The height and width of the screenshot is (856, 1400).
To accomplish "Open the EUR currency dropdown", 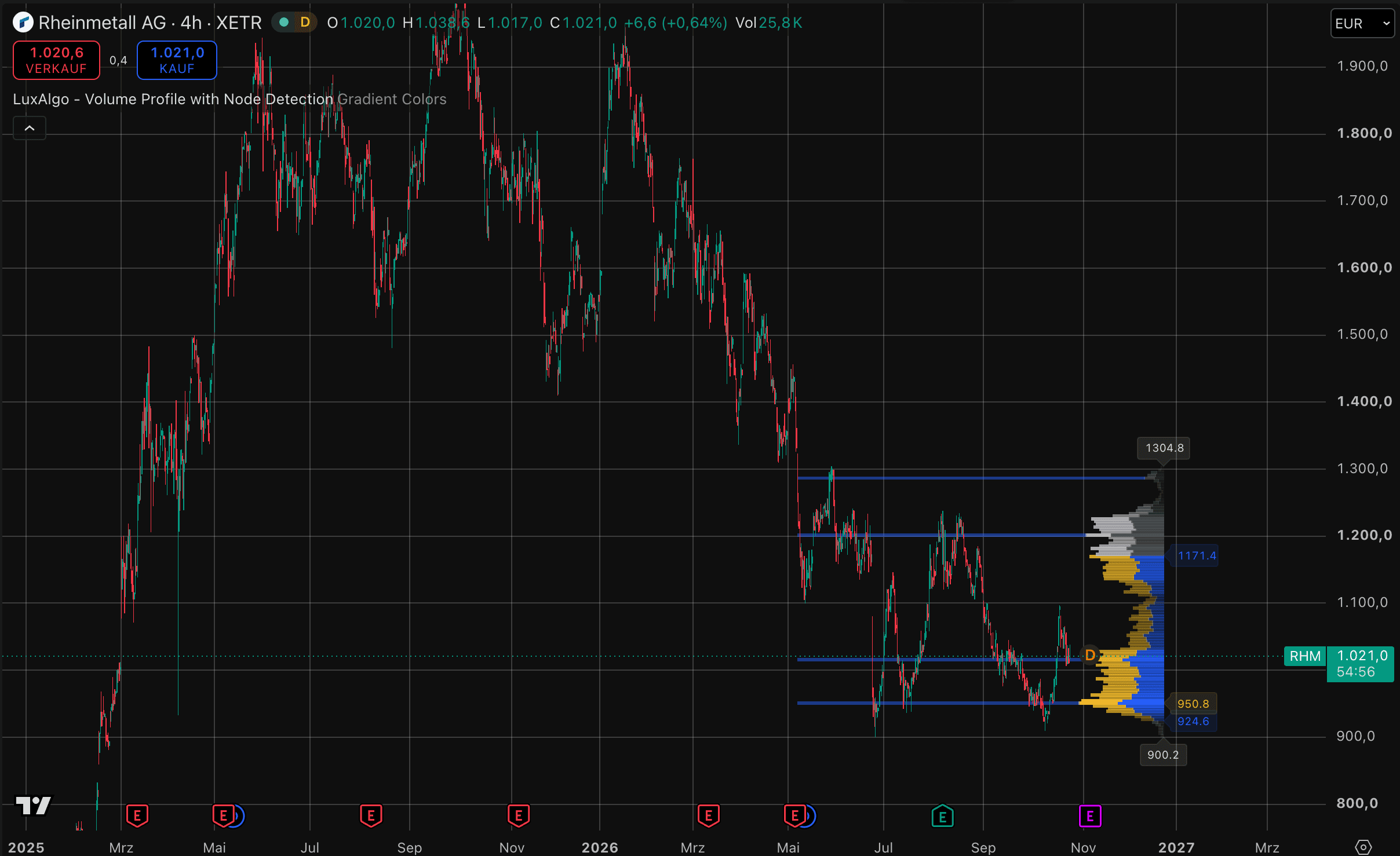I will tap(1362, 24).
